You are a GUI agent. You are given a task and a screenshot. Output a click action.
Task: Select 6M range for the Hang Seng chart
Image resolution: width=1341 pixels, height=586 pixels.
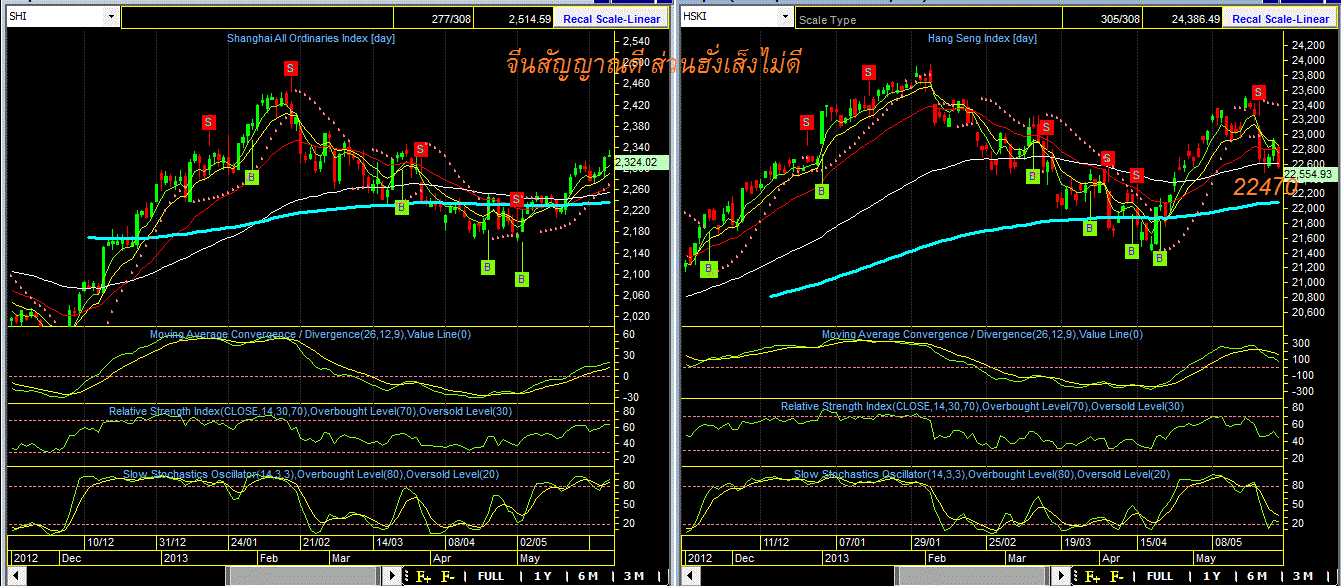coord(1257,576)
